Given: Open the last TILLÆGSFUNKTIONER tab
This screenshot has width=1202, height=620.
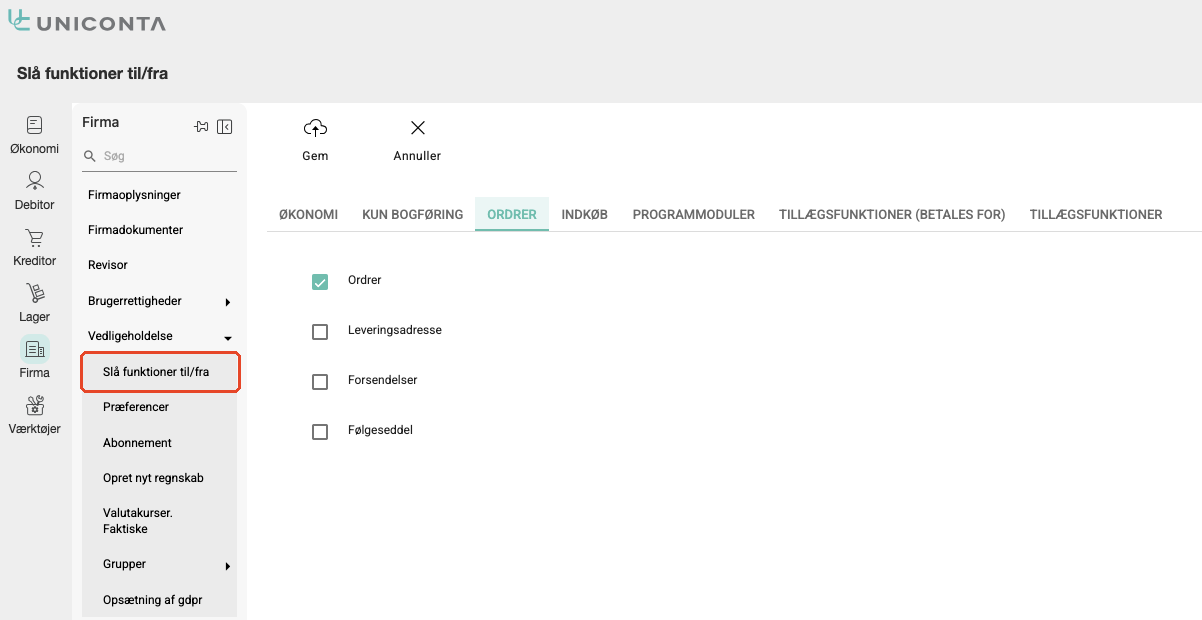Looking at the screenshot, I should 1096,214.
